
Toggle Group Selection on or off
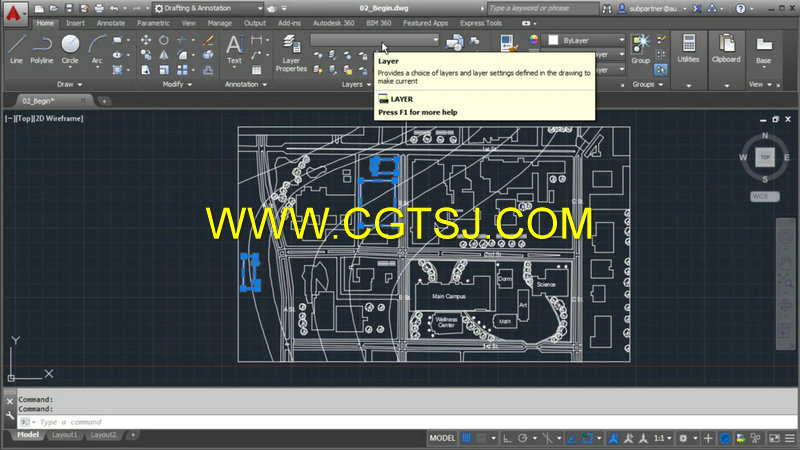click(x=661, y=70)
